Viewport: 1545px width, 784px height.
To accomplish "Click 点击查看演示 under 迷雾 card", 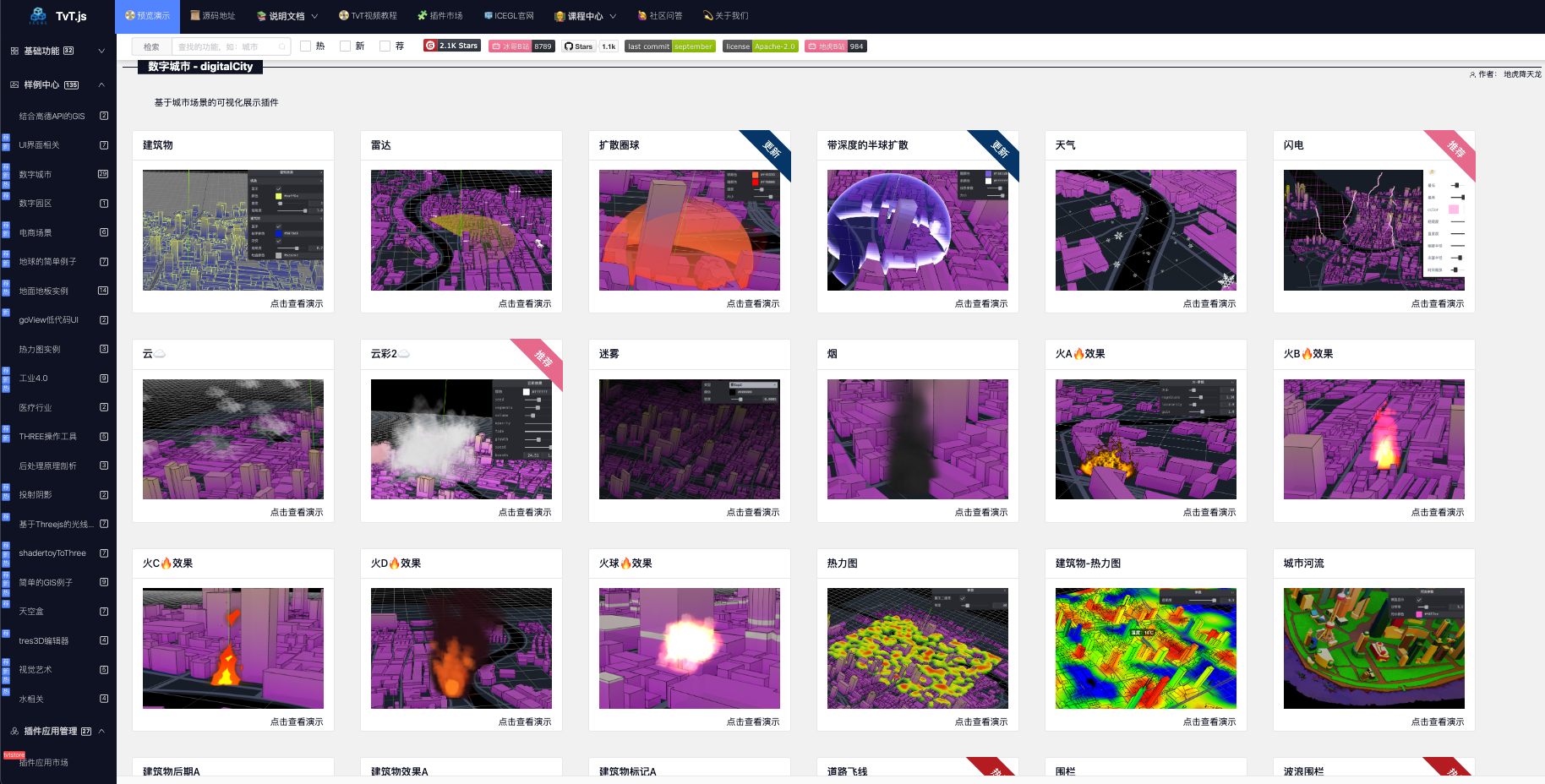I will (x=753, y=512).
